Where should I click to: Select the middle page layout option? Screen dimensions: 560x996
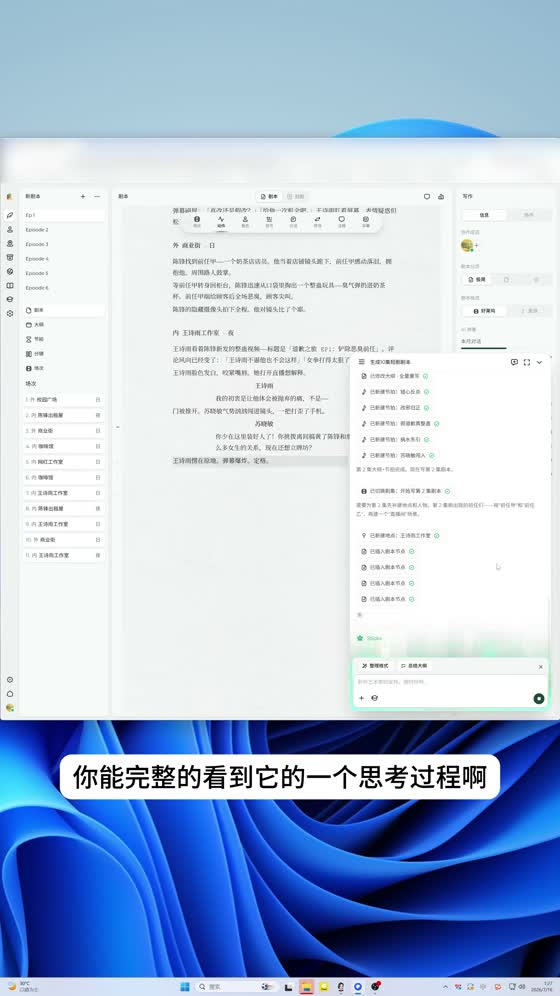tap(507, 279)
